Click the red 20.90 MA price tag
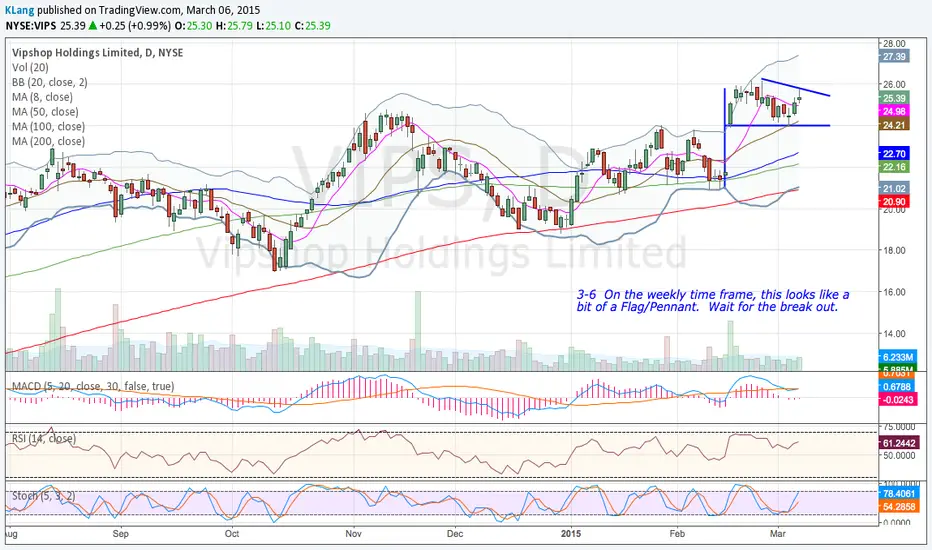 pos(894,202)
